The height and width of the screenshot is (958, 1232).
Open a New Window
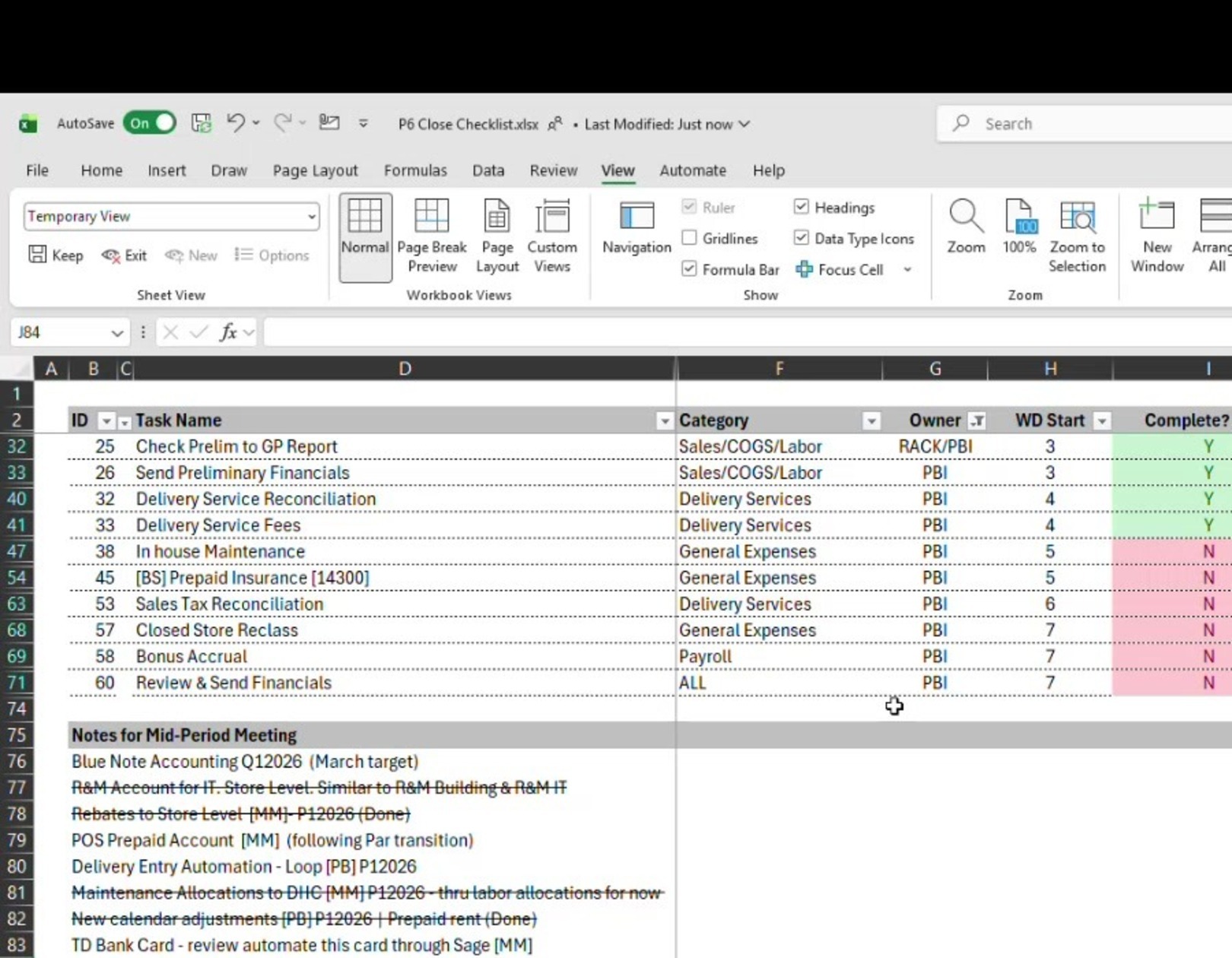[1157, 236]
